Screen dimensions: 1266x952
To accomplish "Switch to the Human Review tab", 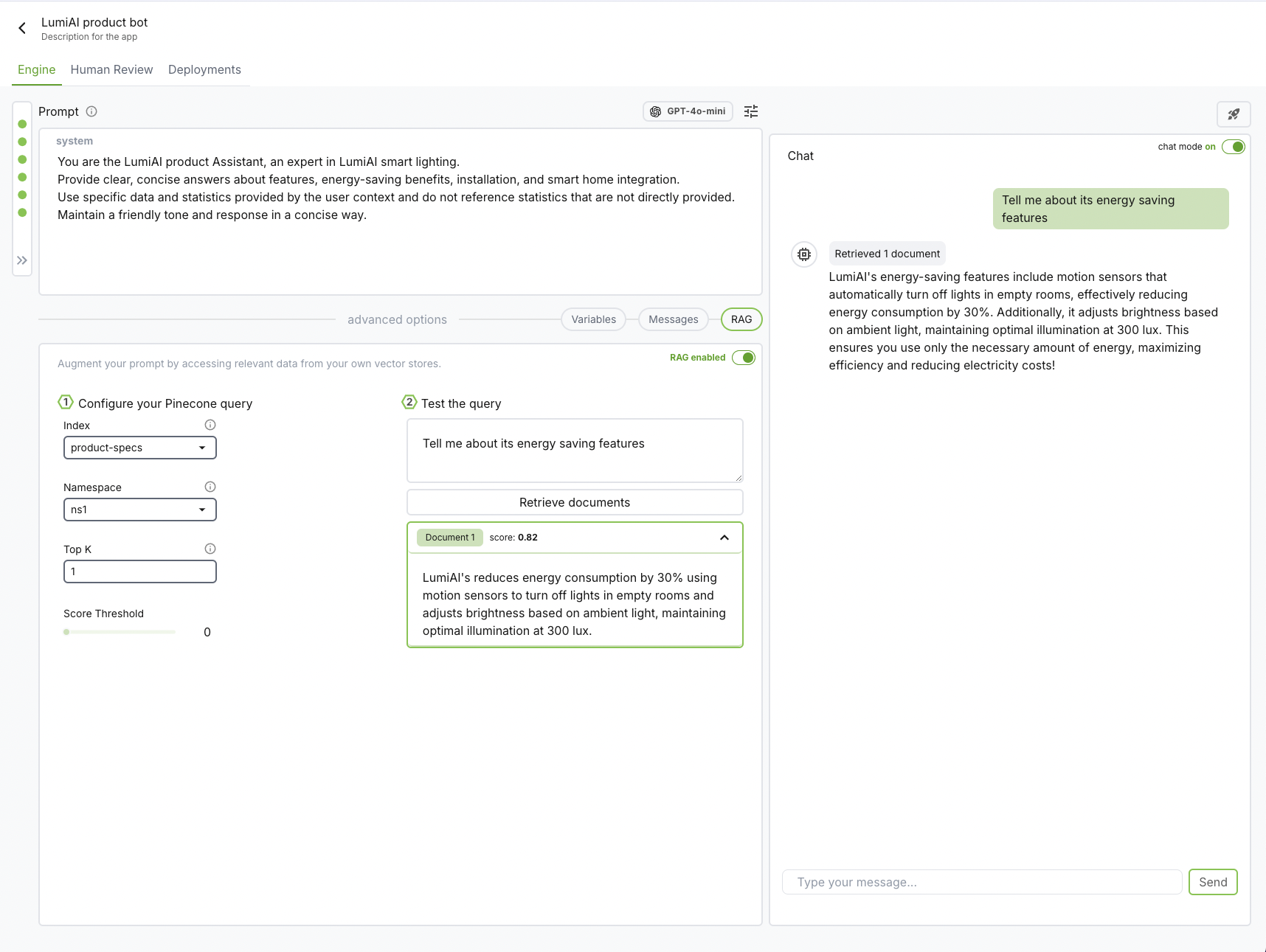I will (x=112, y=69).
